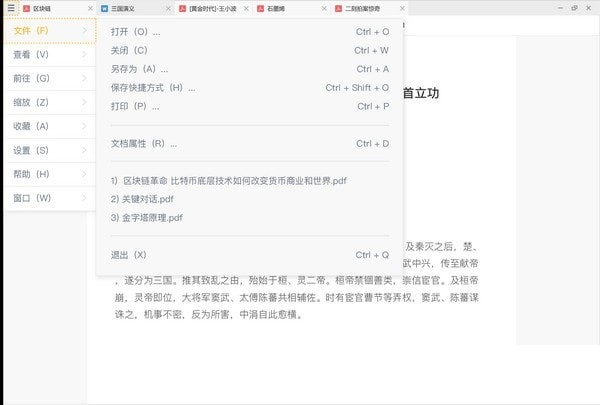Expand the 帮助 (H) submenu arrow
Image resolution: width=600 pixels, height=405 pixels.
[x=85, y=174]
